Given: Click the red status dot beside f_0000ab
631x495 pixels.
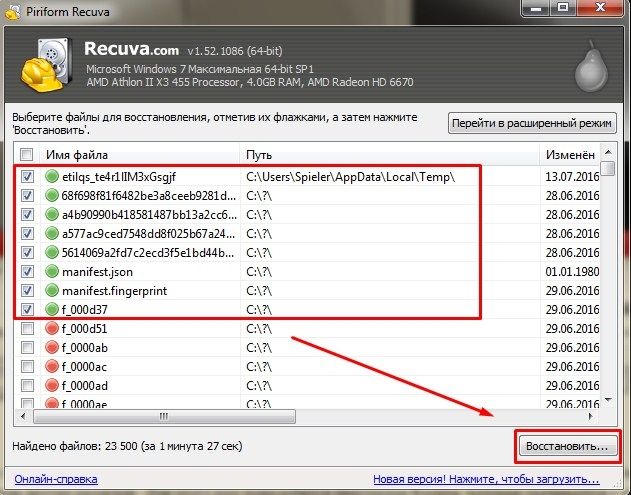Looking at the screenshot, I should [x=52, y=347].
